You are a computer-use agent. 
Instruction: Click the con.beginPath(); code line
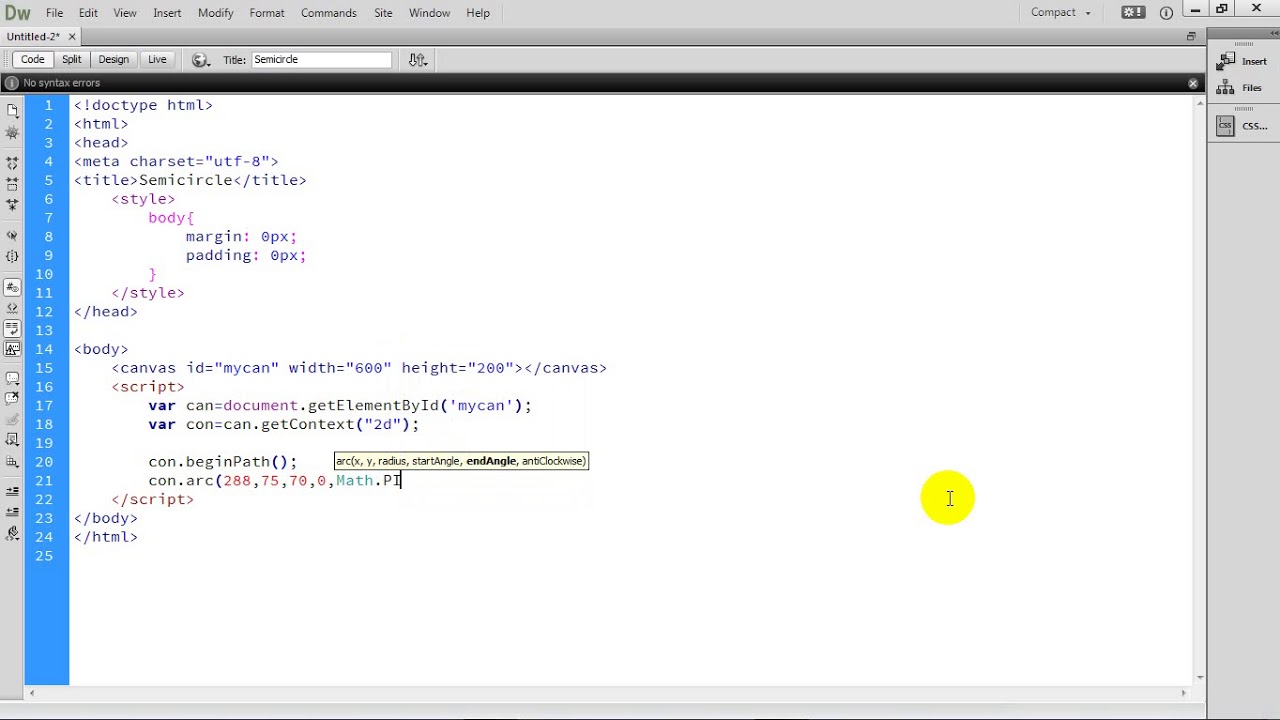pos(223,462)
